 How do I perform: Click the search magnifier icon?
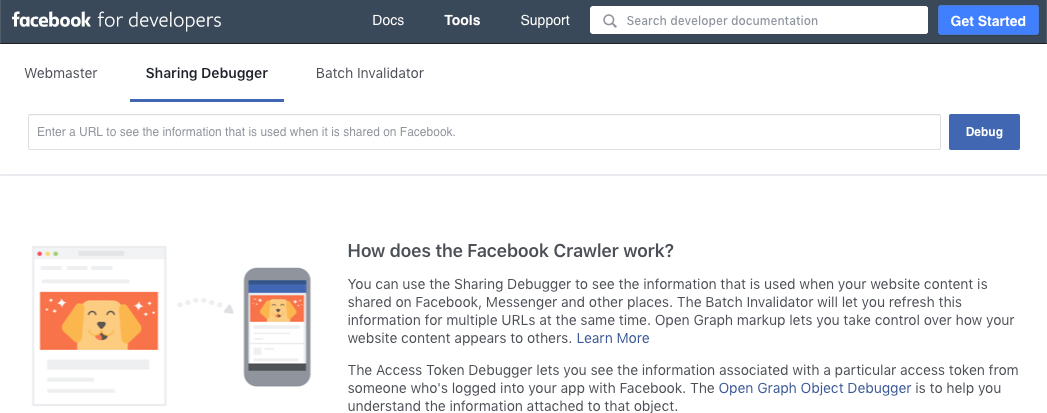coord(610,21)
